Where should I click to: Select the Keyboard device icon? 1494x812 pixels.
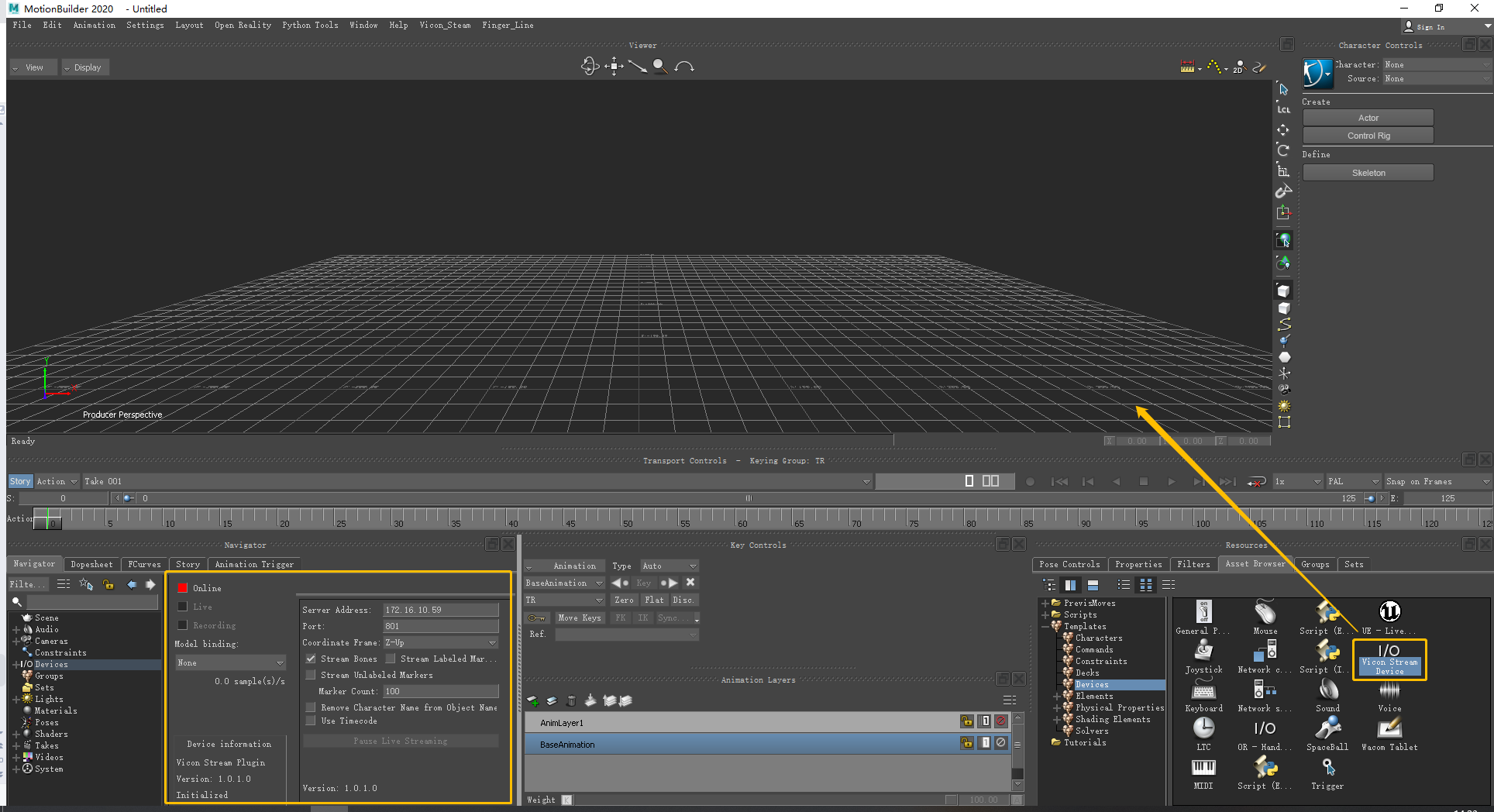1203,690
